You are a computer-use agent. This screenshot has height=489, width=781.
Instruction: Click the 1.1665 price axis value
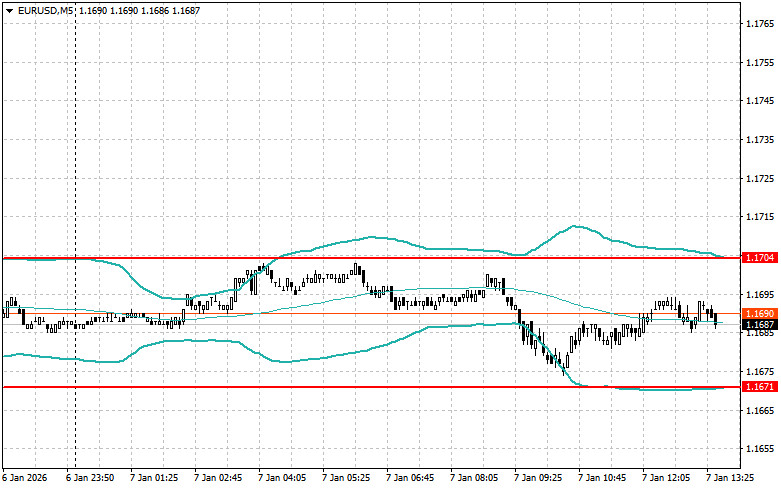click(x=760, y=410)
